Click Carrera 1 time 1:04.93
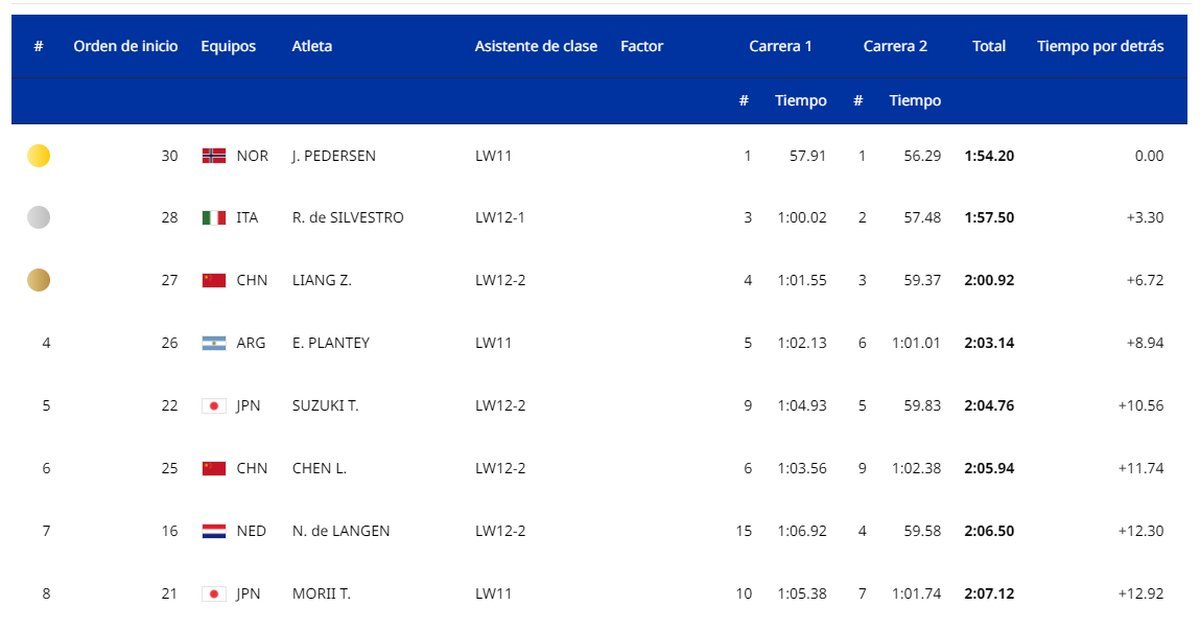The width and height of the screenshot is (1200, 629). (x=802, y=406)
